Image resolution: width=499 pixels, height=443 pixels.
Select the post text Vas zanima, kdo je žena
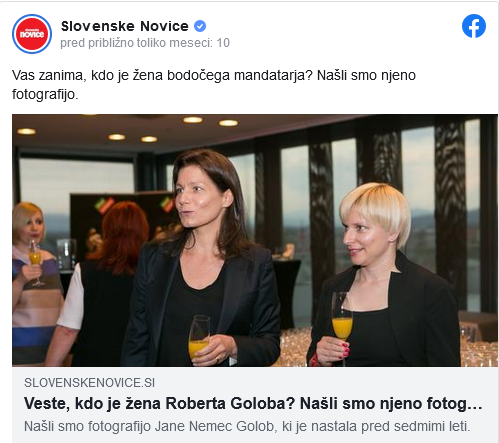point(87,75)
